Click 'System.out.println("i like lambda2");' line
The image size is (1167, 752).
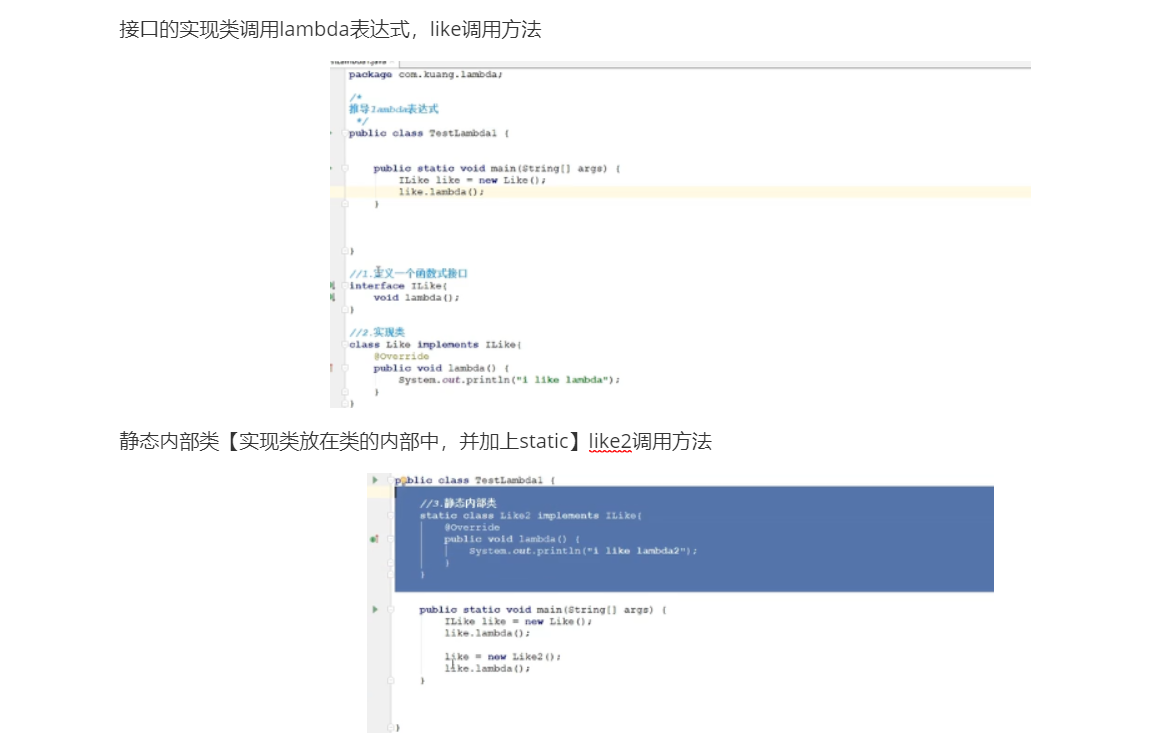point(584,551)
